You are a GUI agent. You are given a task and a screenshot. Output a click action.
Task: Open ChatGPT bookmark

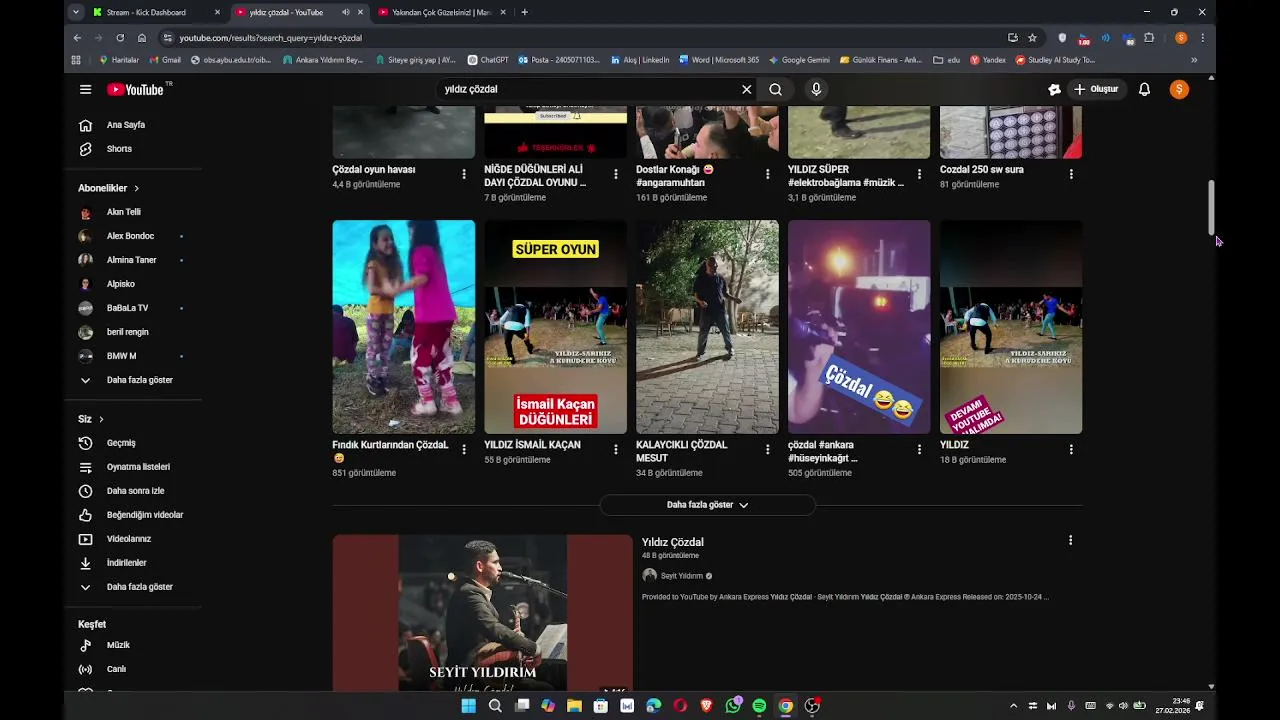pos(488,60)
